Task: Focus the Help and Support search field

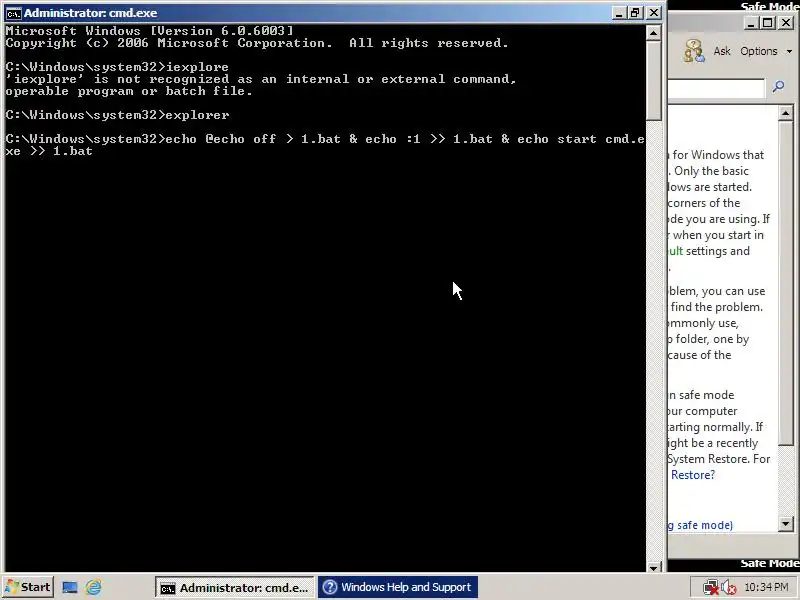Action: [717, 88]
